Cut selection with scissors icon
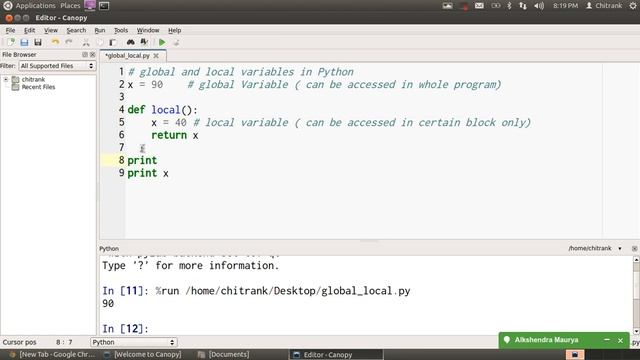640x360 pixels. coord(86,42)
